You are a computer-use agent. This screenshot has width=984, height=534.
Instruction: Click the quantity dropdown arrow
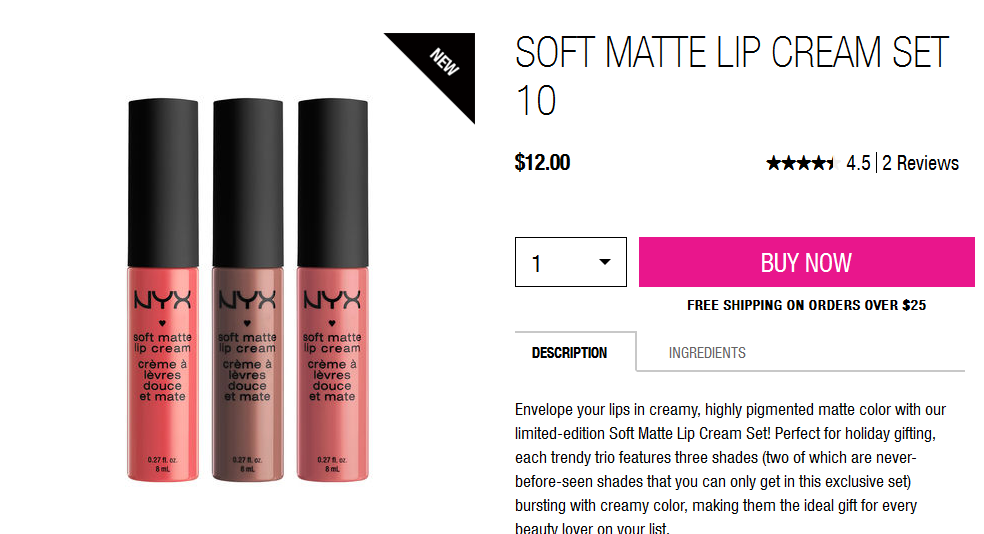click(x=604, y=262)
